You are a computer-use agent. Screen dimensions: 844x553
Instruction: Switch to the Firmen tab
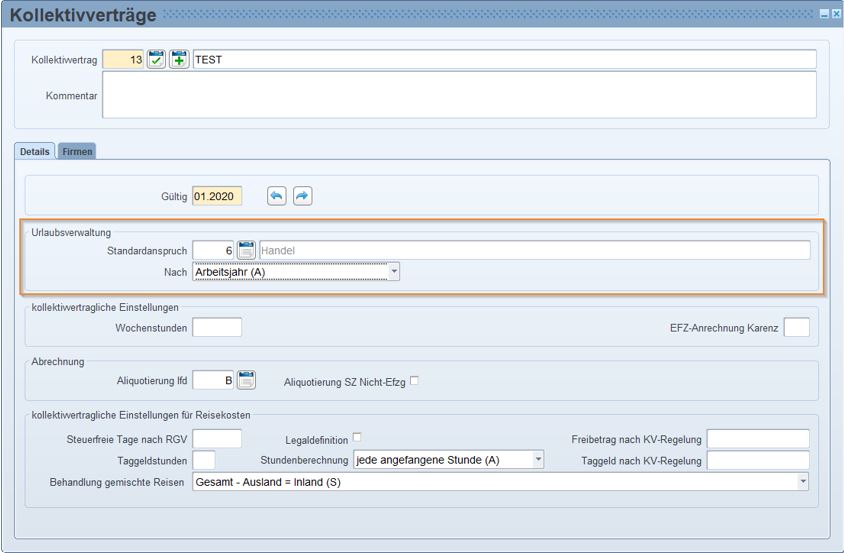(77, 151)
